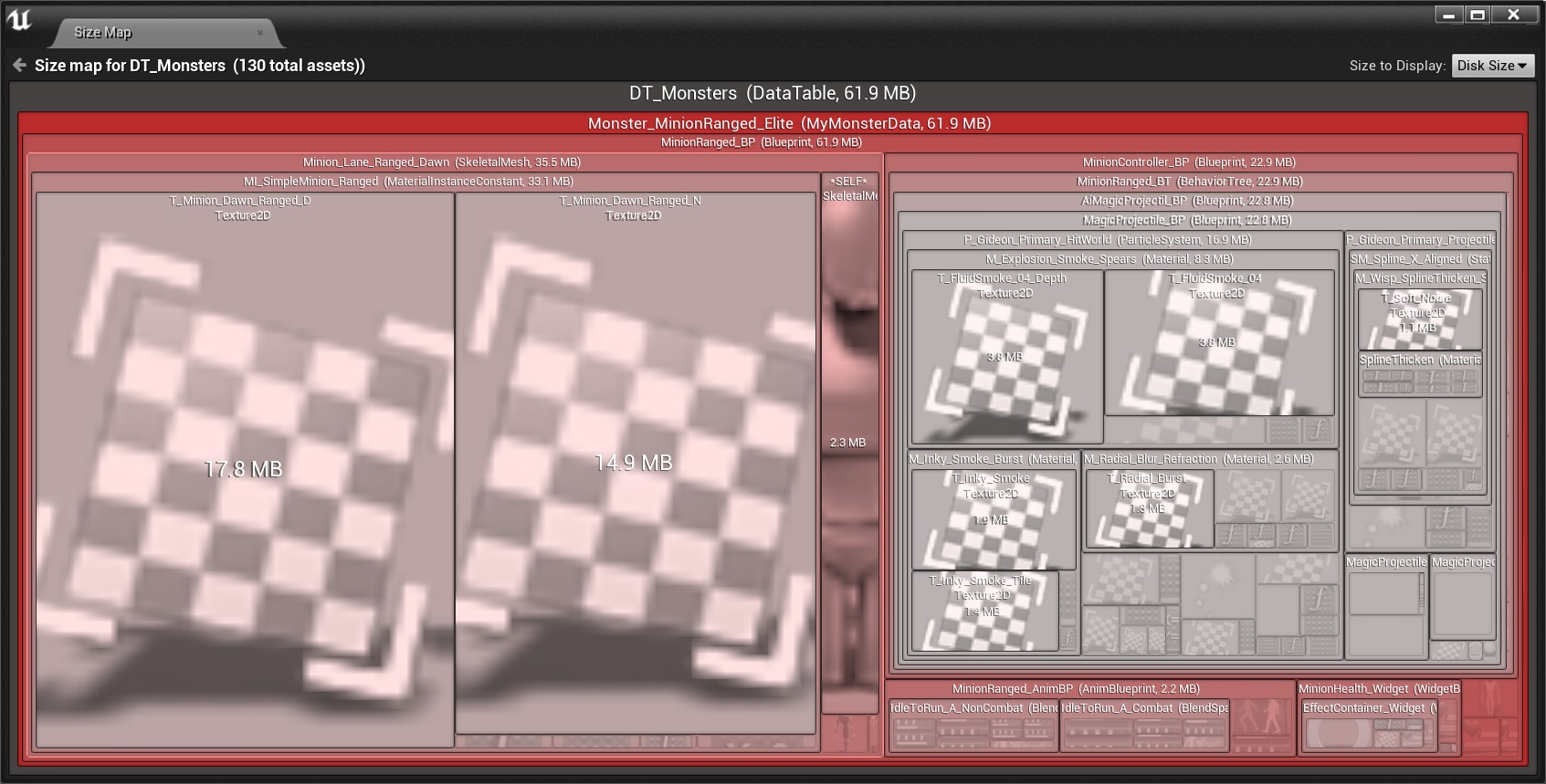Select the MinionController_BP Blueprint node
1546x784 pixels.
click(x=1189, y=162)
